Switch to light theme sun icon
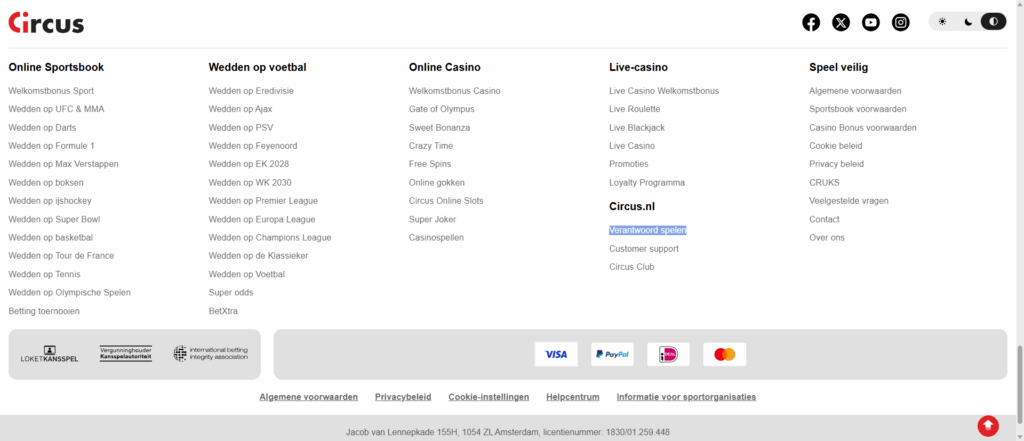The image size is (1024, 441). point(942,22)
